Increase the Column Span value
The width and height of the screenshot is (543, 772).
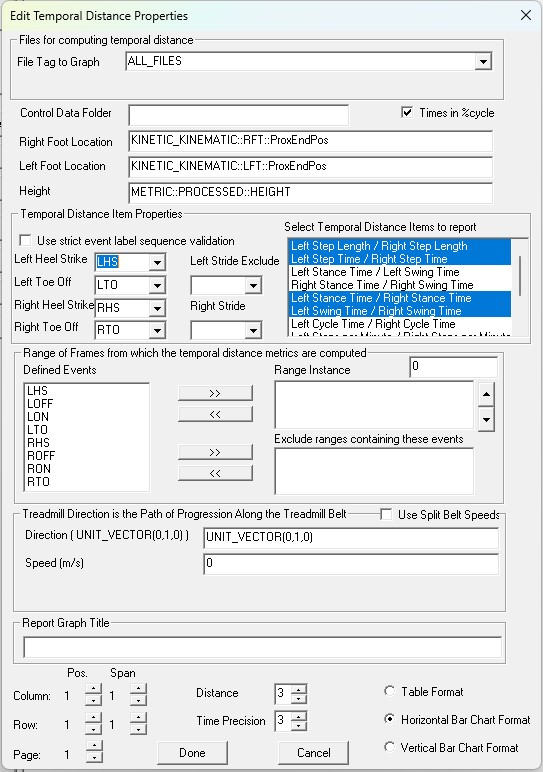tap(138, 690)
